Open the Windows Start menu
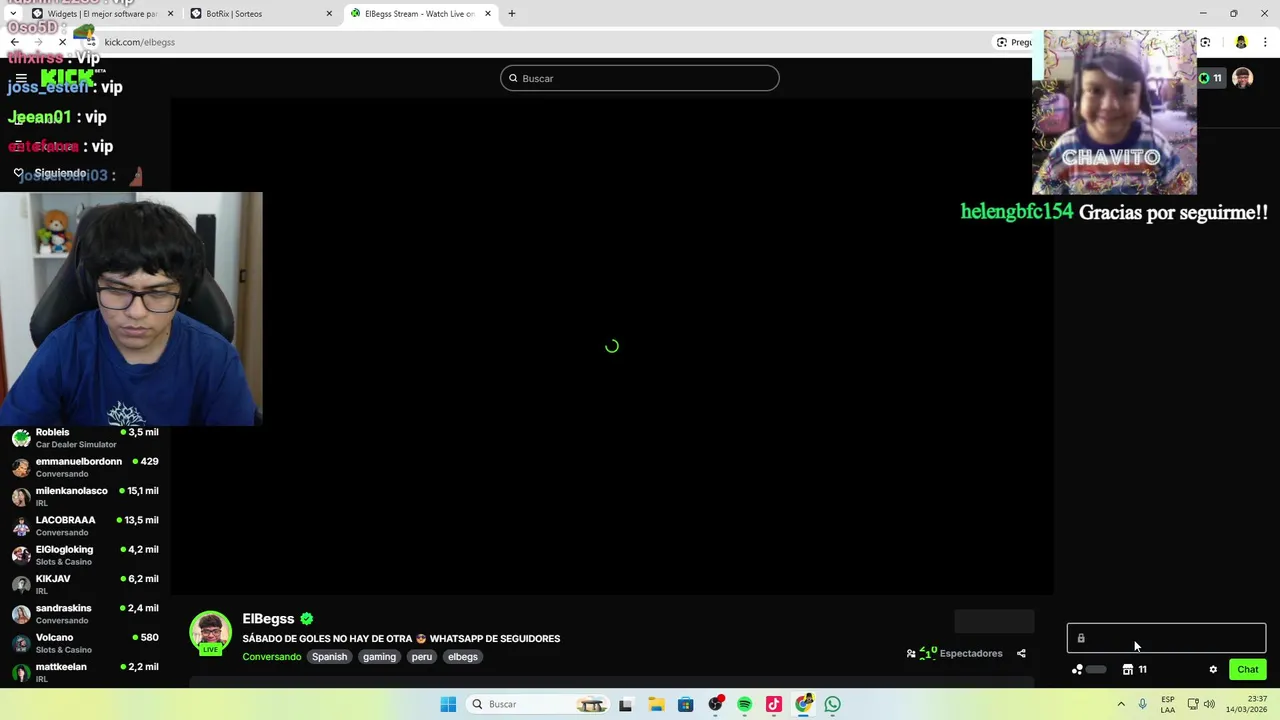 tap(448, 704)
